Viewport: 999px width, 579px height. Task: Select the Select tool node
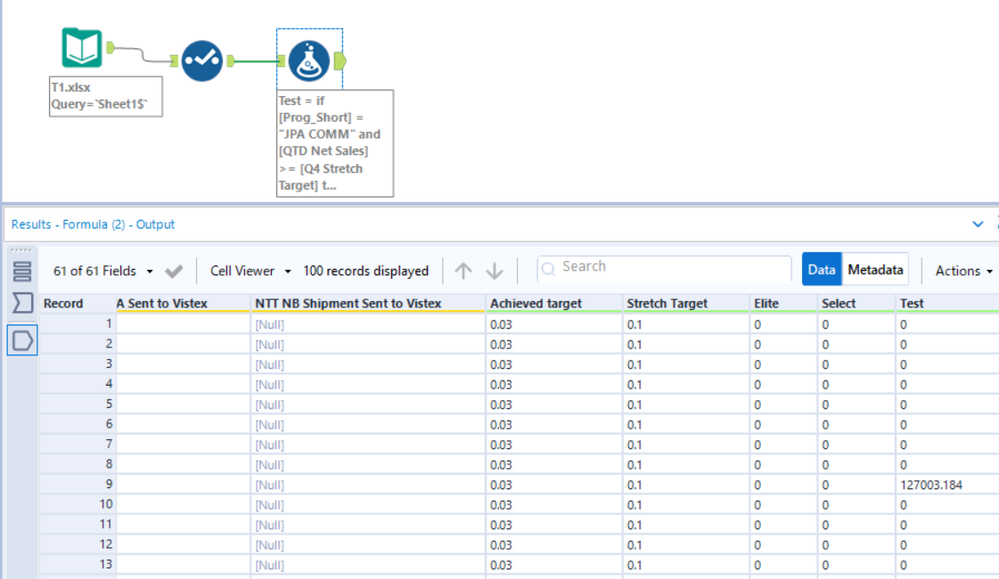pyautogui.click(x=201, y=61)
